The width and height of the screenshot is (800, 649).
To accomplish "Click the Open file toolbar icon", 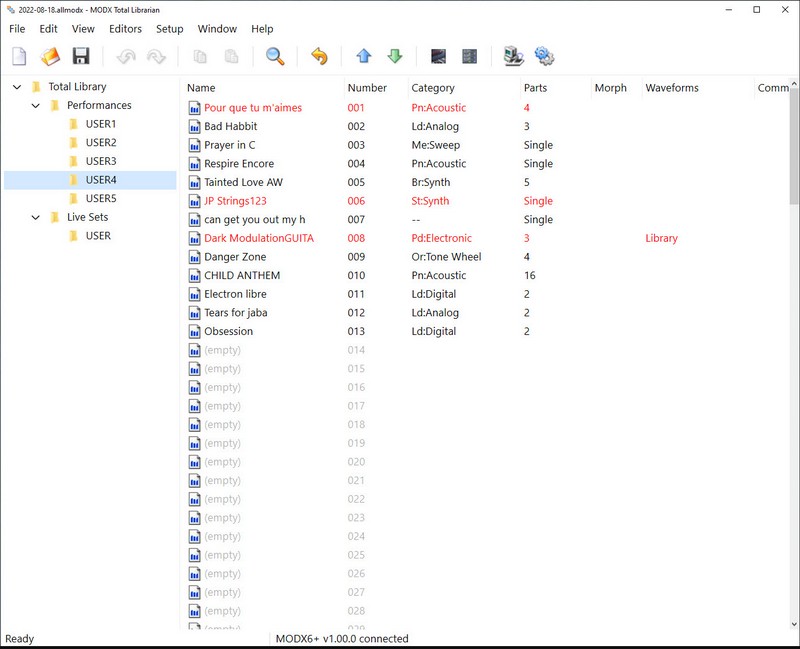I will [x=50, y=56].
